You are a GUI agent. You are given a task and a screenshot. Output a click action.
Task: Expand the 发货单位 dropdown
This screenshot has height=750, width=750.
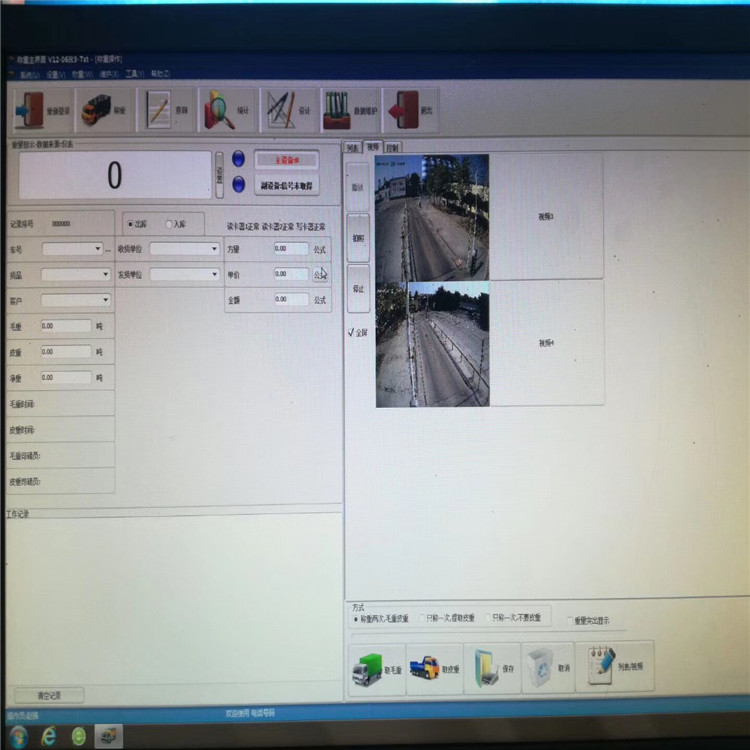[214, 274]
